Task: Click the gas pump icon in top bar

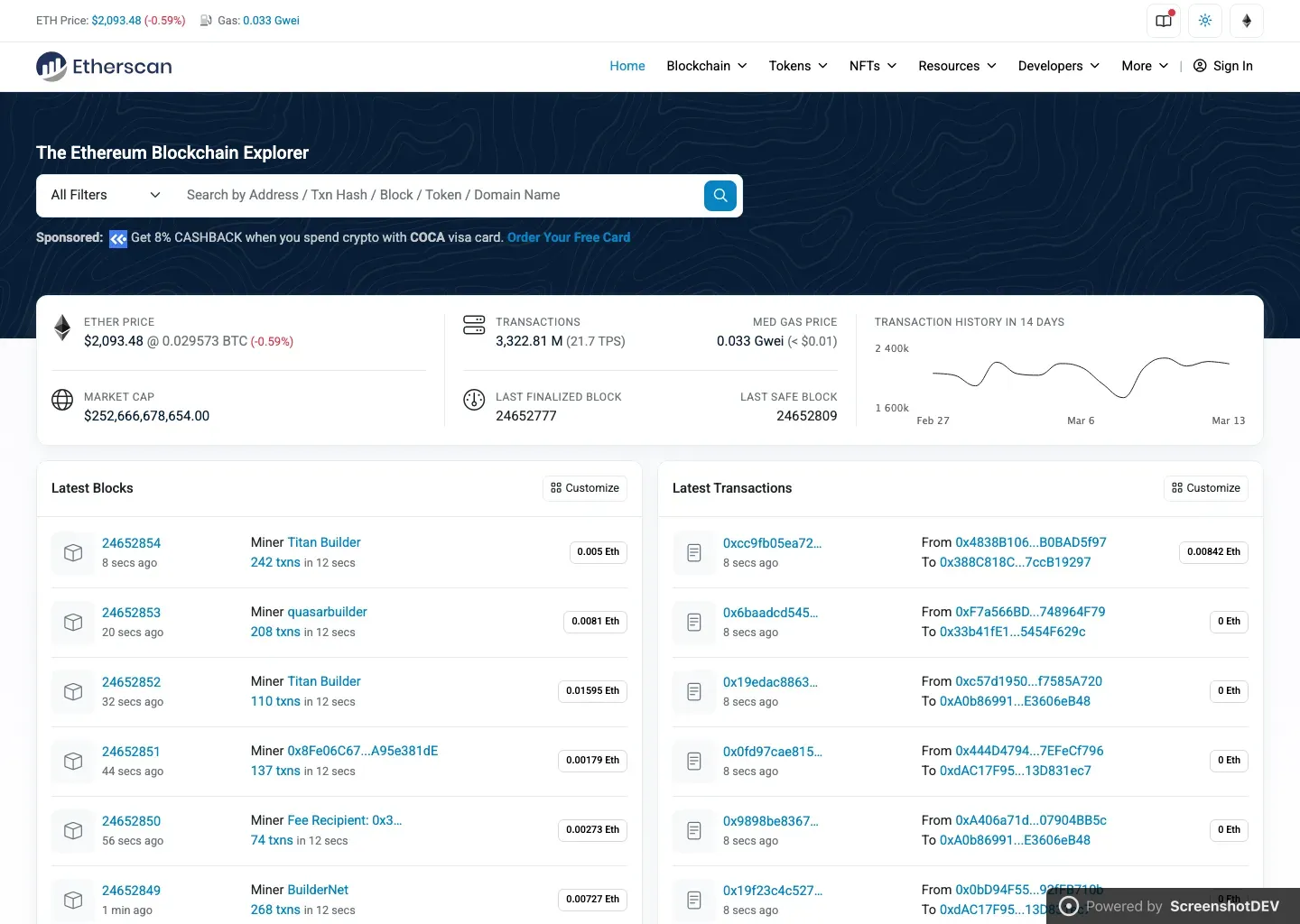Action: click(207, 21)
